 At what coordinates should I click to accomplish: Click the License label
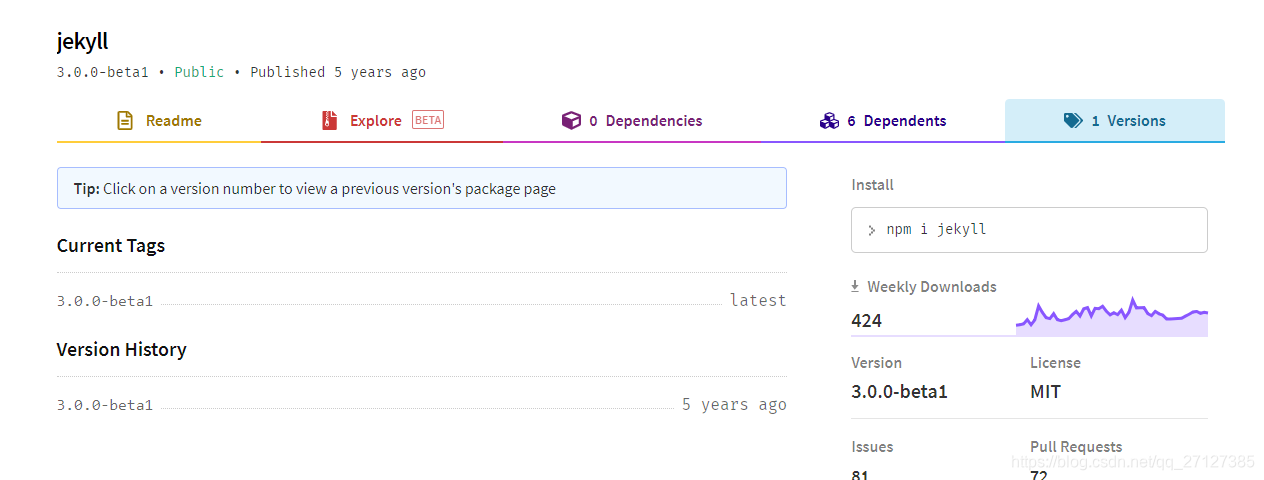coord(1055,363)
